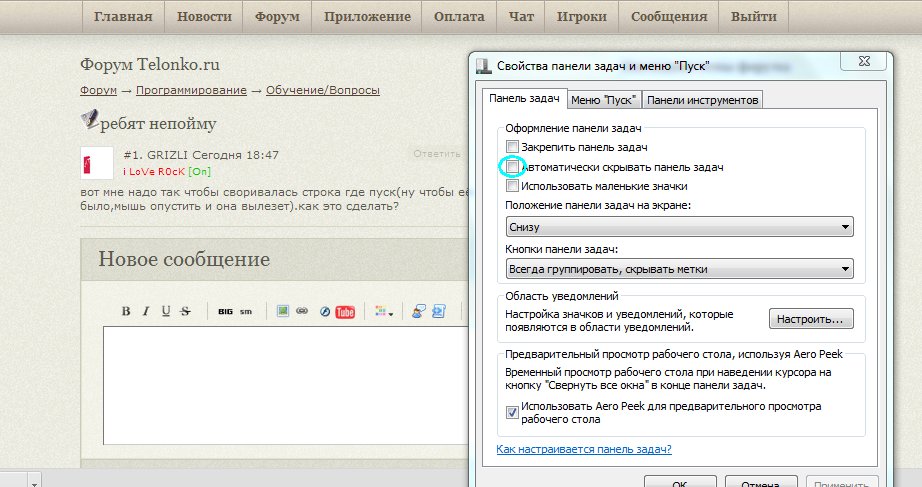This screenshot has height=487, width=922.
Task: Switch to Меню "Пуск" tab
Action: click(604, 100)
